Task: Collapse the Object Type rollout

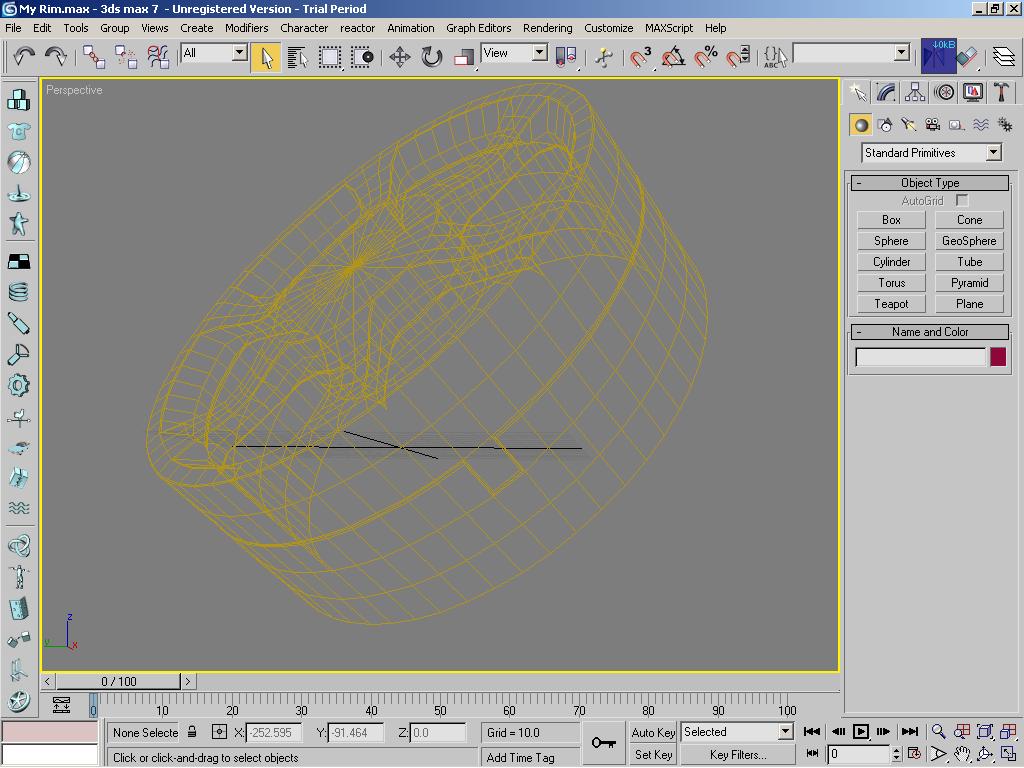Action: pos(930,183)
